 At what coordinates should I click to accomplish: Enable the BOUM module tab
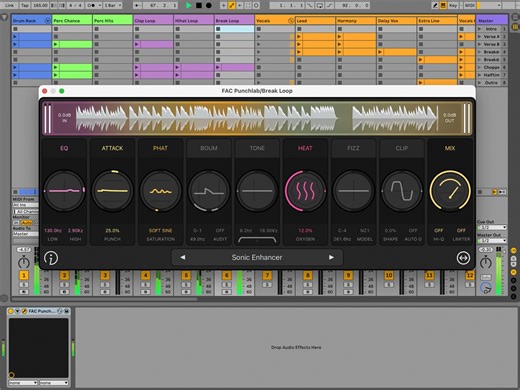click(x=209, y=148)
